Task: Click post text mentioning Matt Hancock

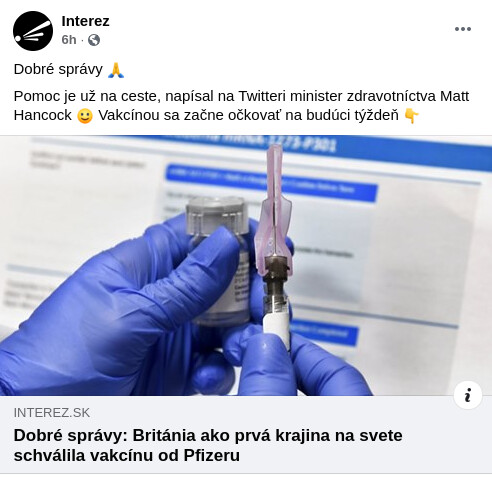Action: point(241,106)
